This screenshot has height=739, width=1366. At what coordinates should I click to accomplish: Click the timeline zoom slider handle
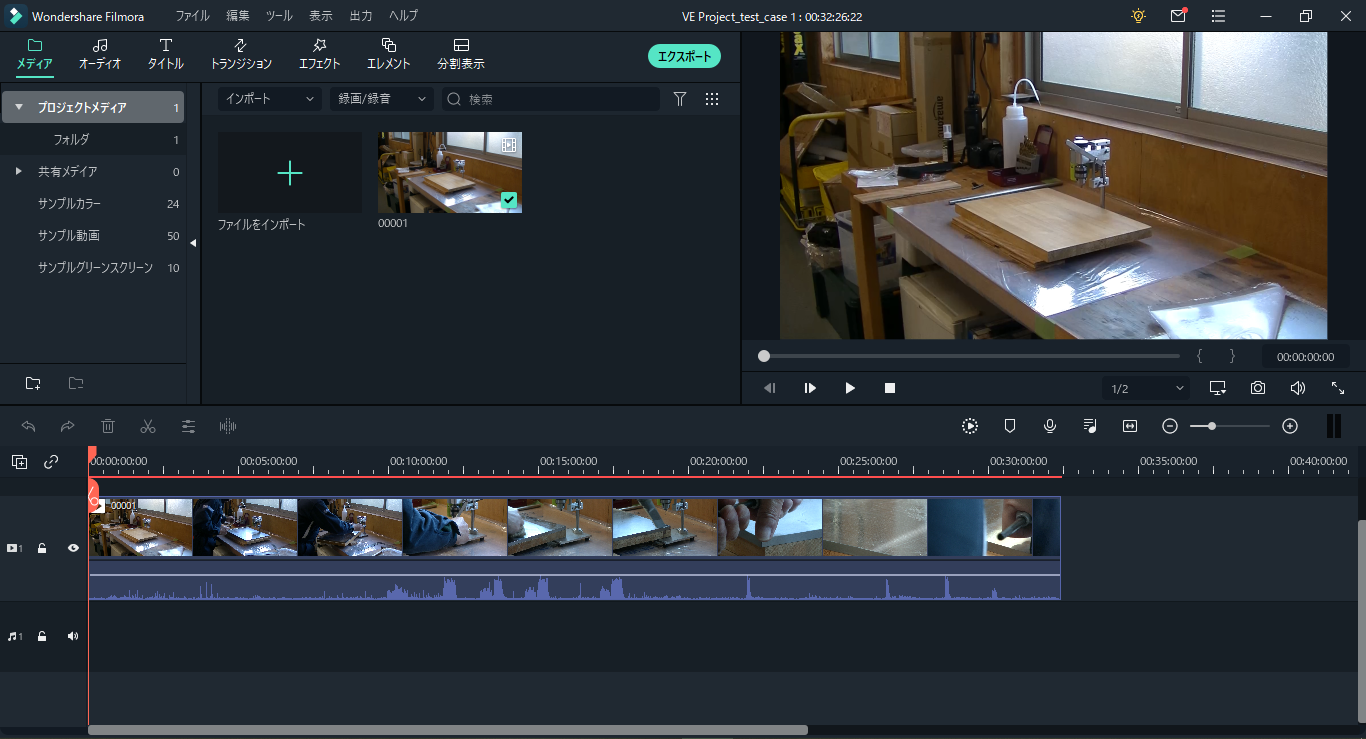1212,426
